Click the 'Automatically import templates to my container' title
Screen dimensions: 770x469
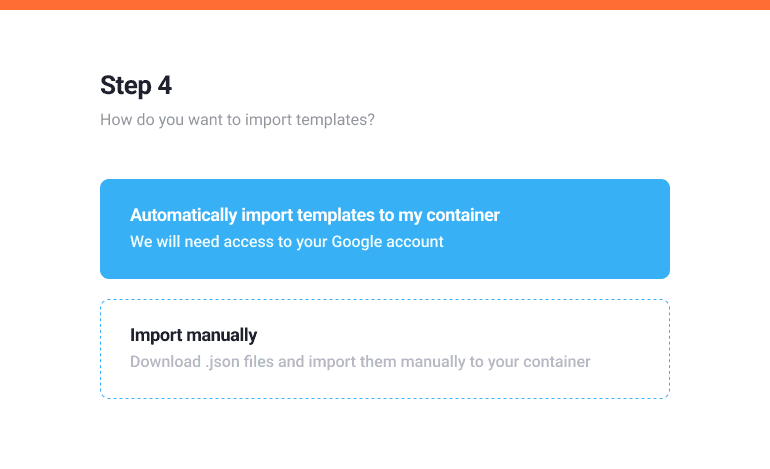click(x=314, y=215)
